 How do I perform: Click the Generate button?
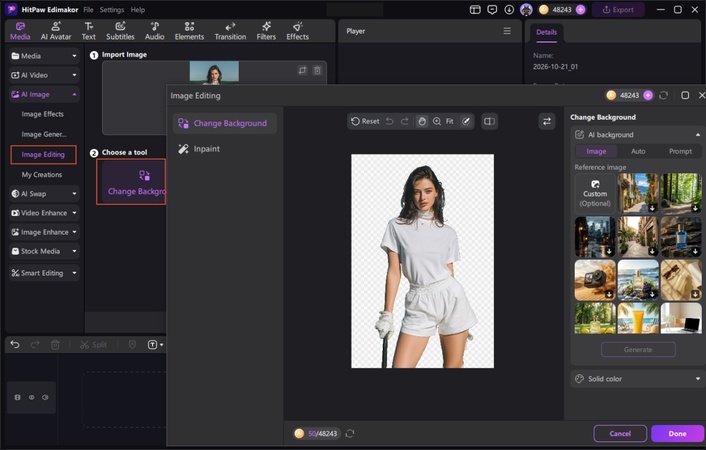638,350
